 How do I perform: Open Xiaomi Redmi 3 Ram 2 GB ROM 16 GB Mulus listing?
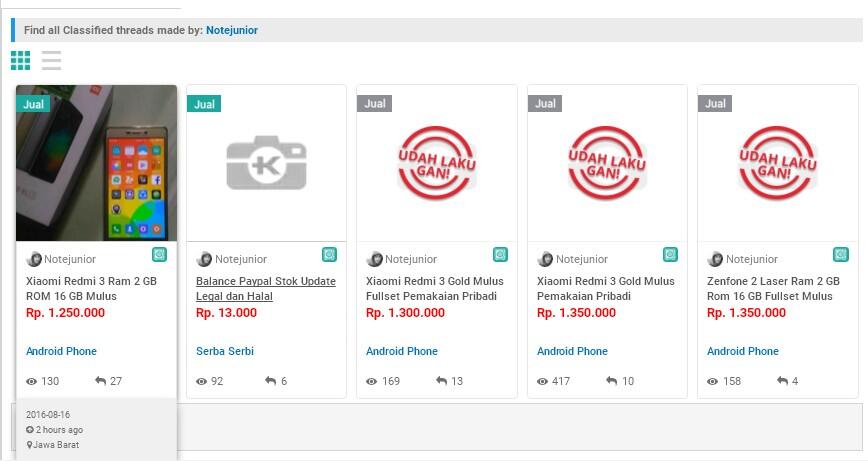click(91, 288)
